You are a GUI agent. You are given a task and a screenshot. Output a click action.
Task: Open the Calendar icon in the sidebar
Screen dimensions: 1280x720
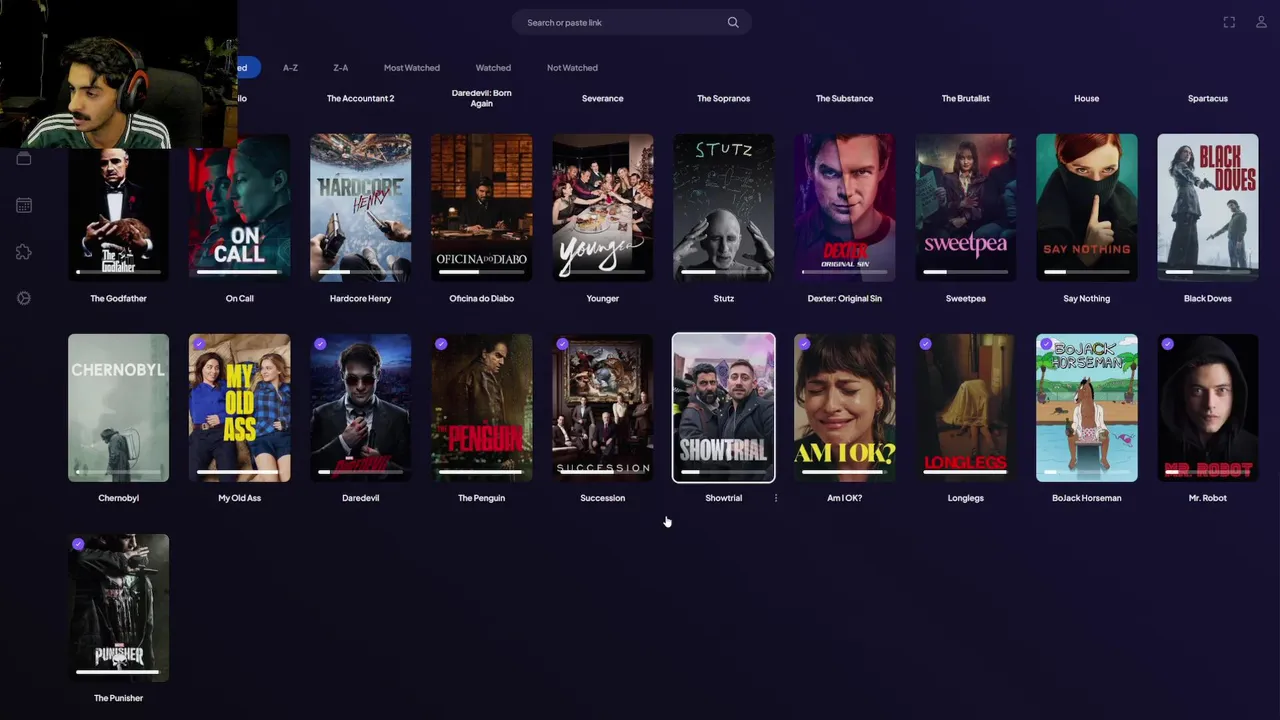(x=24, y=205)
